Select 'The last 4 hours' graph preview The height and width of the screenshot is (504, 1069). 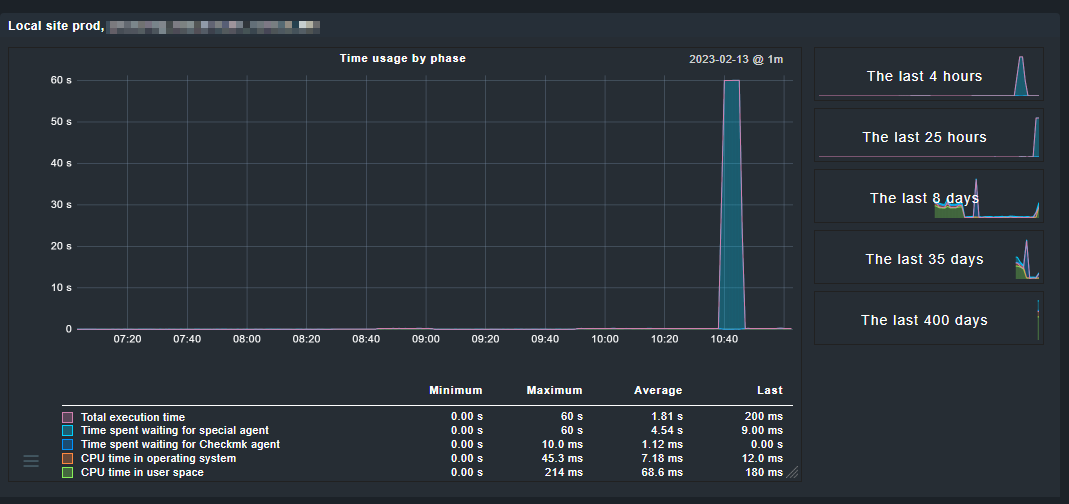click(928, 74)
